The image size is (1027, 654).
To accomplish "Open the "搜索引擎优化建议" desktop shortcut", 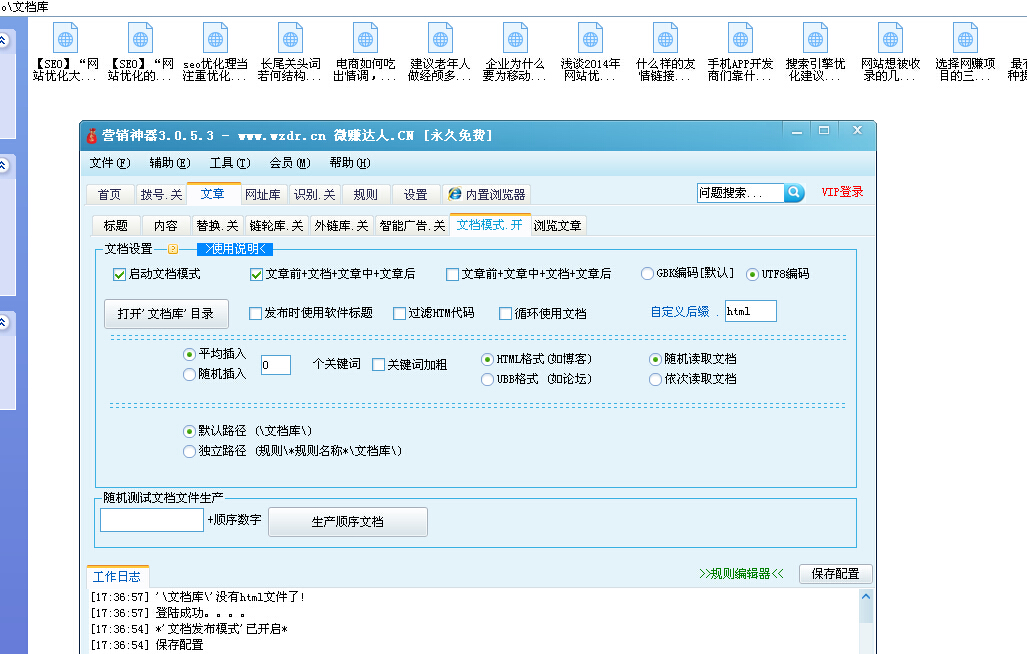I will coord(815,40).
